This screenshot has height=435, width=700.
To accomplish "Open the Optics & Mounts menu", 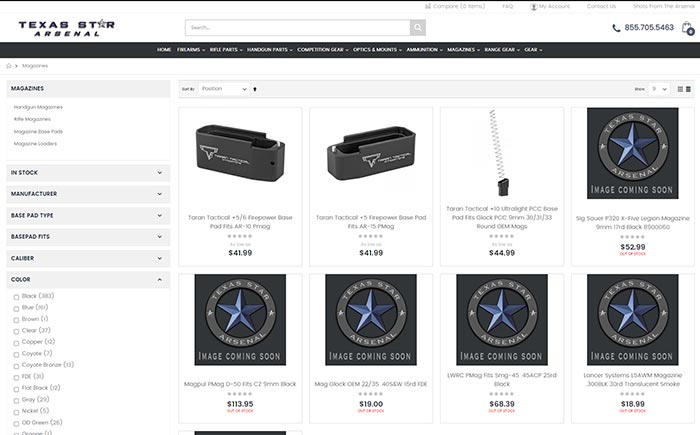I will tap(377, 50).
